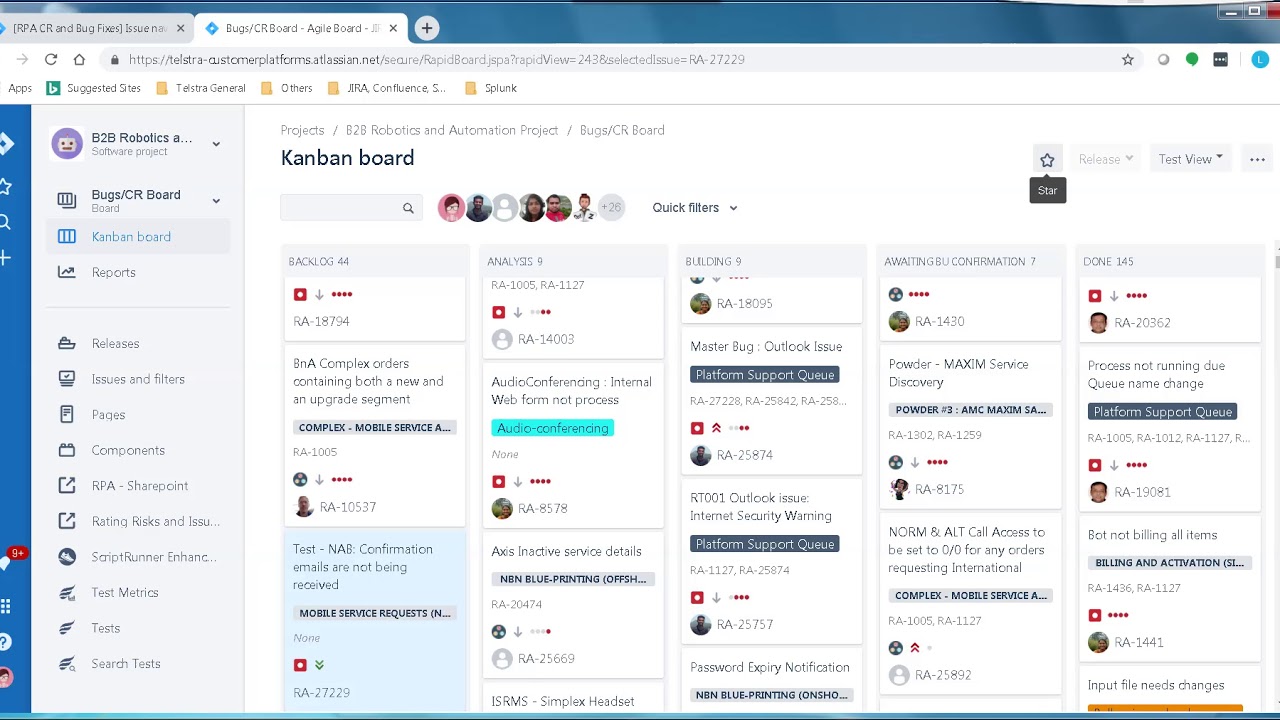Open issue RA-19081 card
Image resolution: width=1280 pixels, height=720 pixels.
tap(1142, 492)
